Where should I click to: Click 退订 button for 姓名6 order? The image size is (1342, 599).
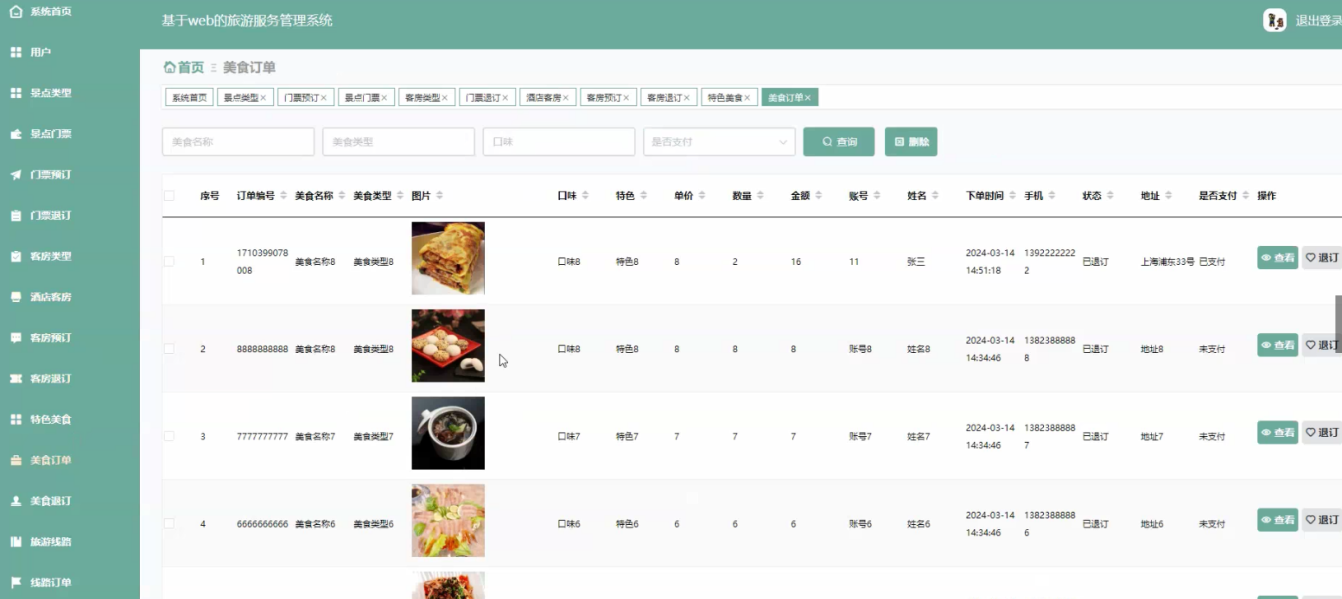click(x=1322, y=520)
